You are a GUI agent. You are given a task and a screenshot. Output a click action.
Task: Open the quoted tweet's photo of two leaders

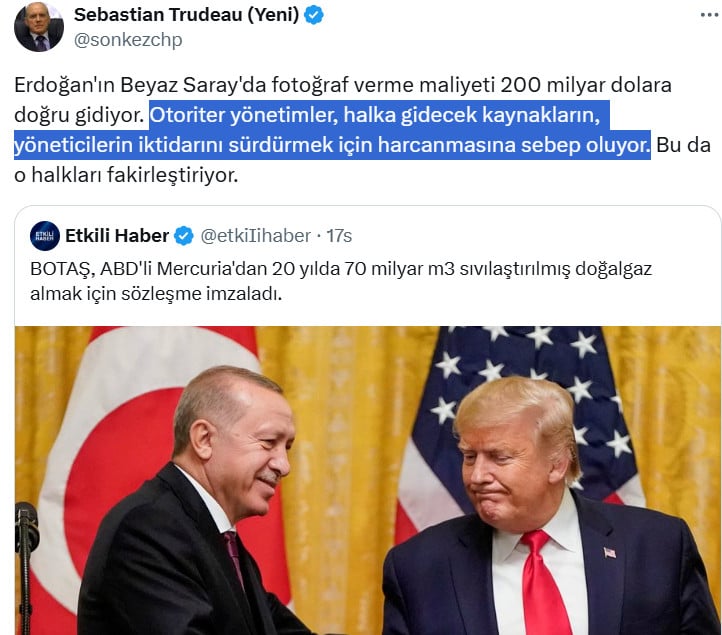tap(368, 480)
